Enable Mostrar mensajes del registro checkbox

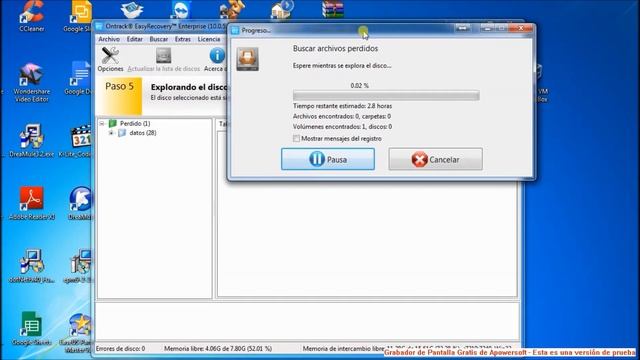tap(296, 139)
